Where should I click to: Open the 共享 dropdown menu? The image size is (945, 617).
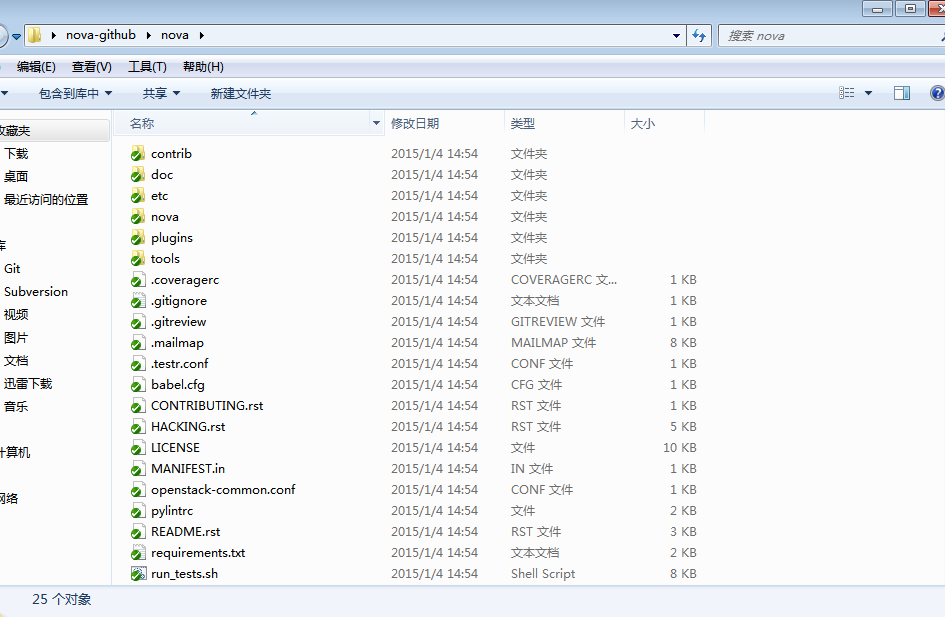coord(162,93)
